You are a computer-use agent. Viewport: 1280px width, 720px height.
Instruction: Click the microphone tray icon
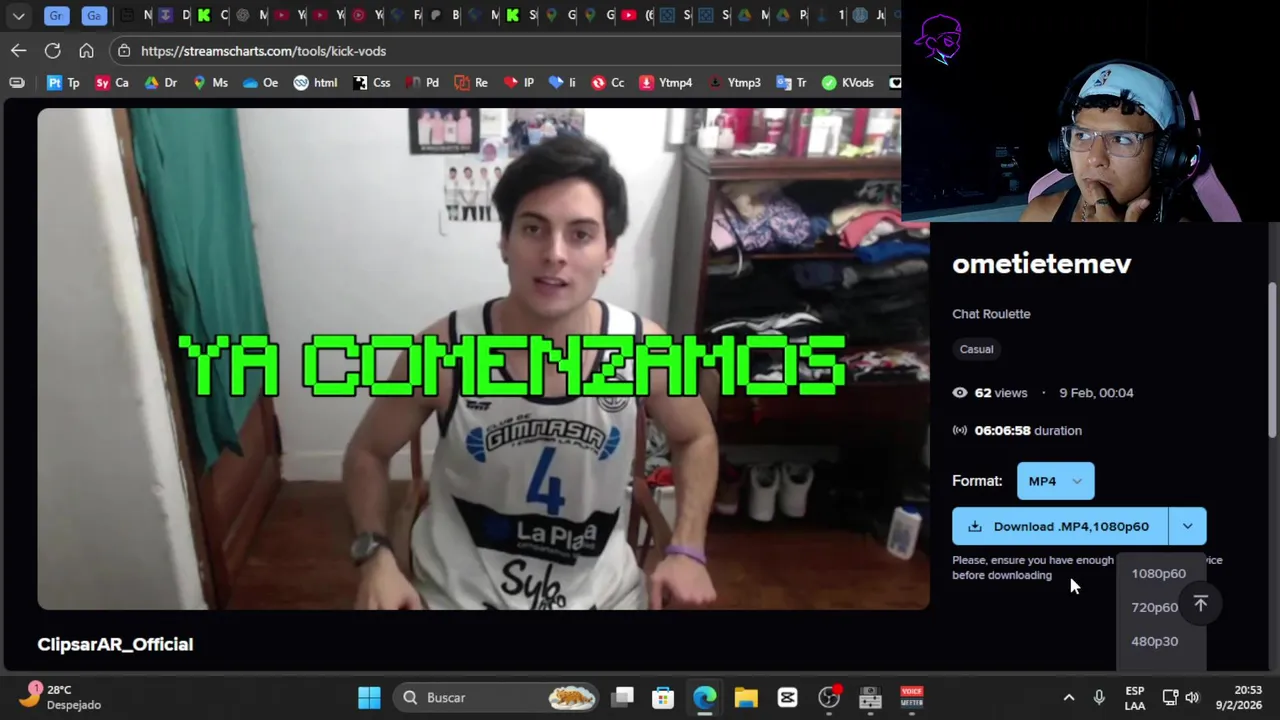click(1099, 697)
